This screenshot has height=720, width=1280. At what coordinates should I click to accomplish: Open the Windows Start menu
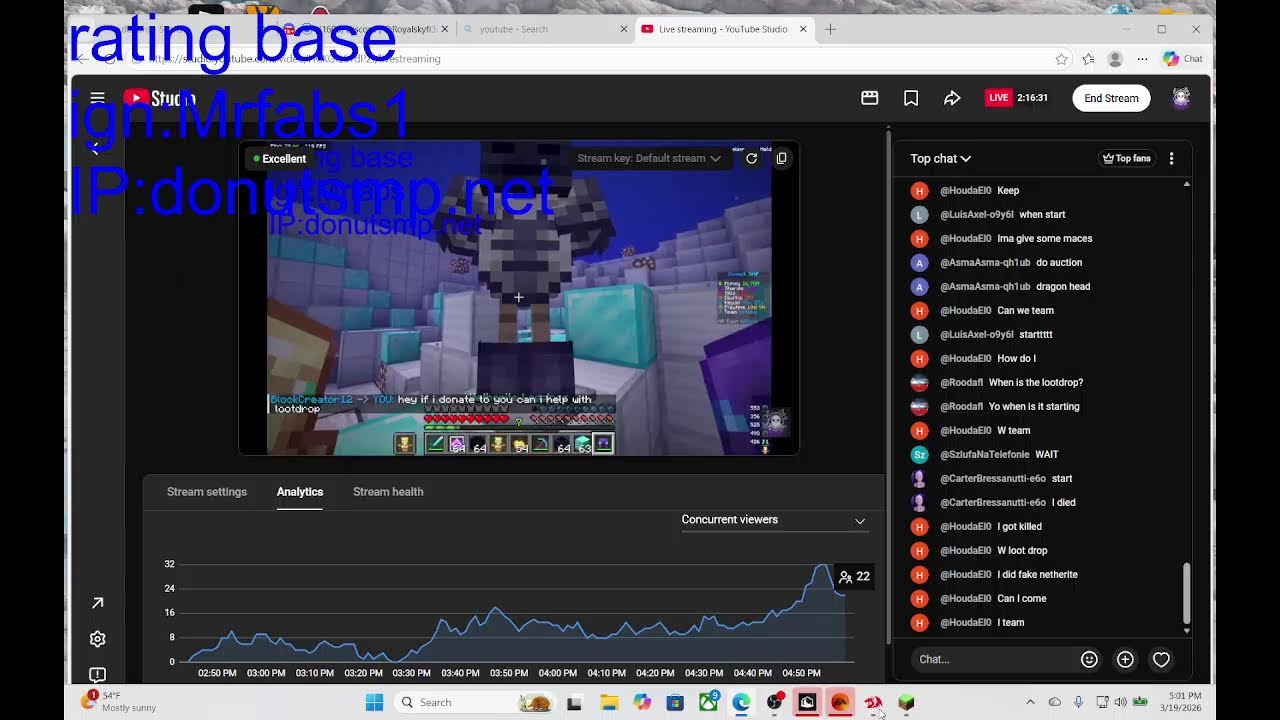click(374, 702)
